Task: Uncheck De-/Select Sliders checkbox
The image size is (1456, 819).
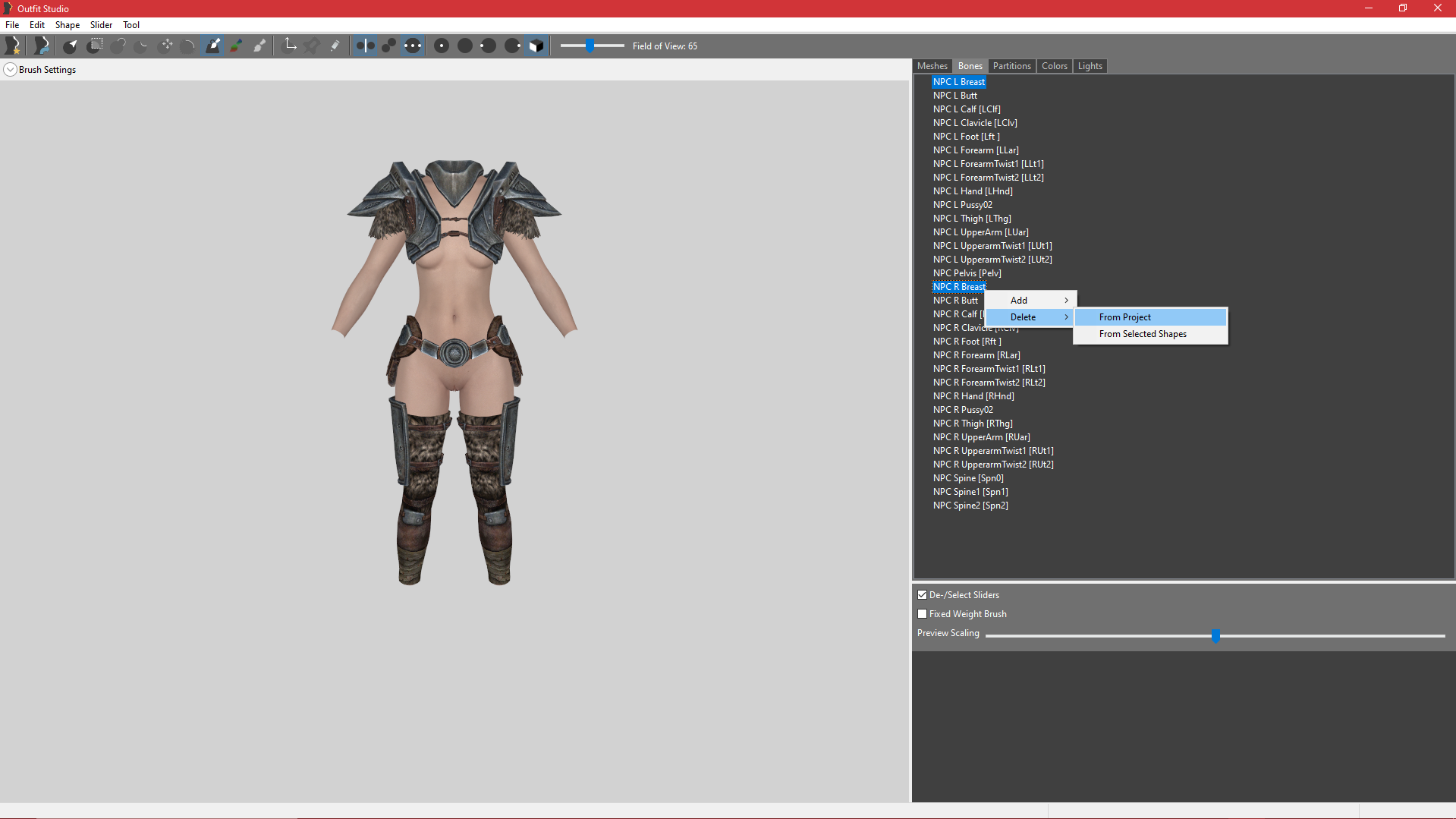Action: tap(923, 595)
